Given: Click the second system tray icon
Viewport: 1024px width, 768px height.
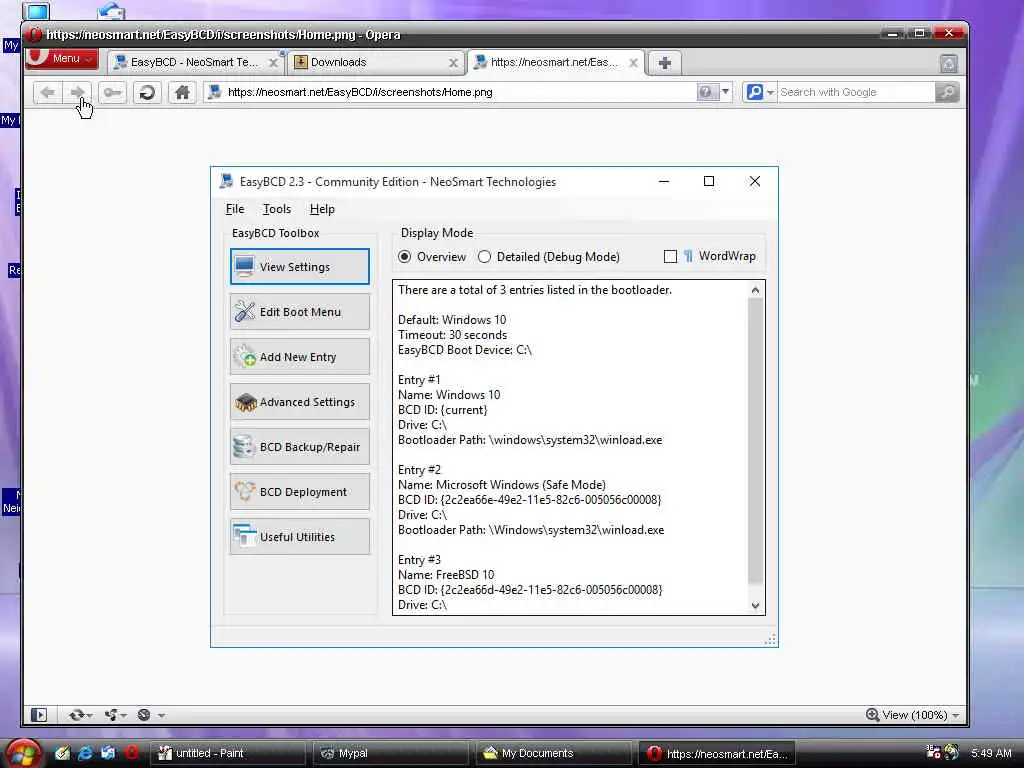Looking at the screenshot, I should tap(952, 752).
